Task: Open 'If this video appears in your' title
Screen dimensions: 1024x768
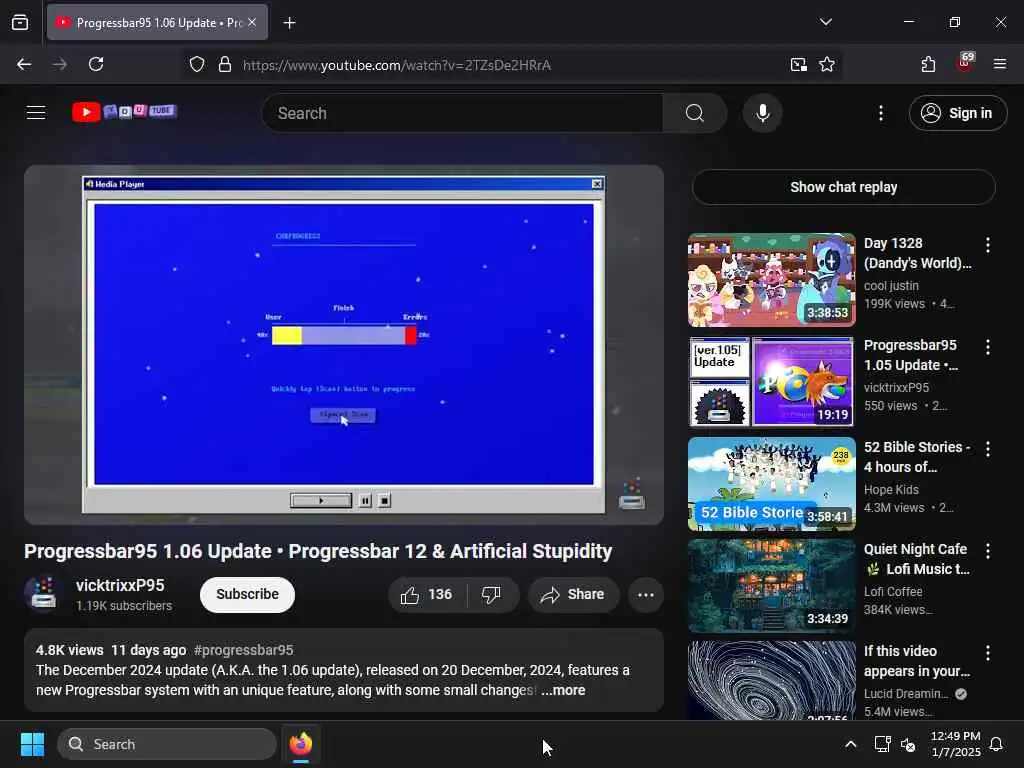Action: [x=917, y=661]
